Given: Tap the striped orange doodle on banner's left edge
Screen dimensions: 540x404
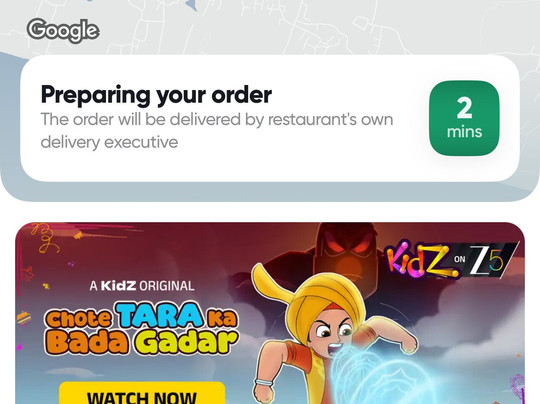Looking at the screenshot, I should (x=23, y=318).
